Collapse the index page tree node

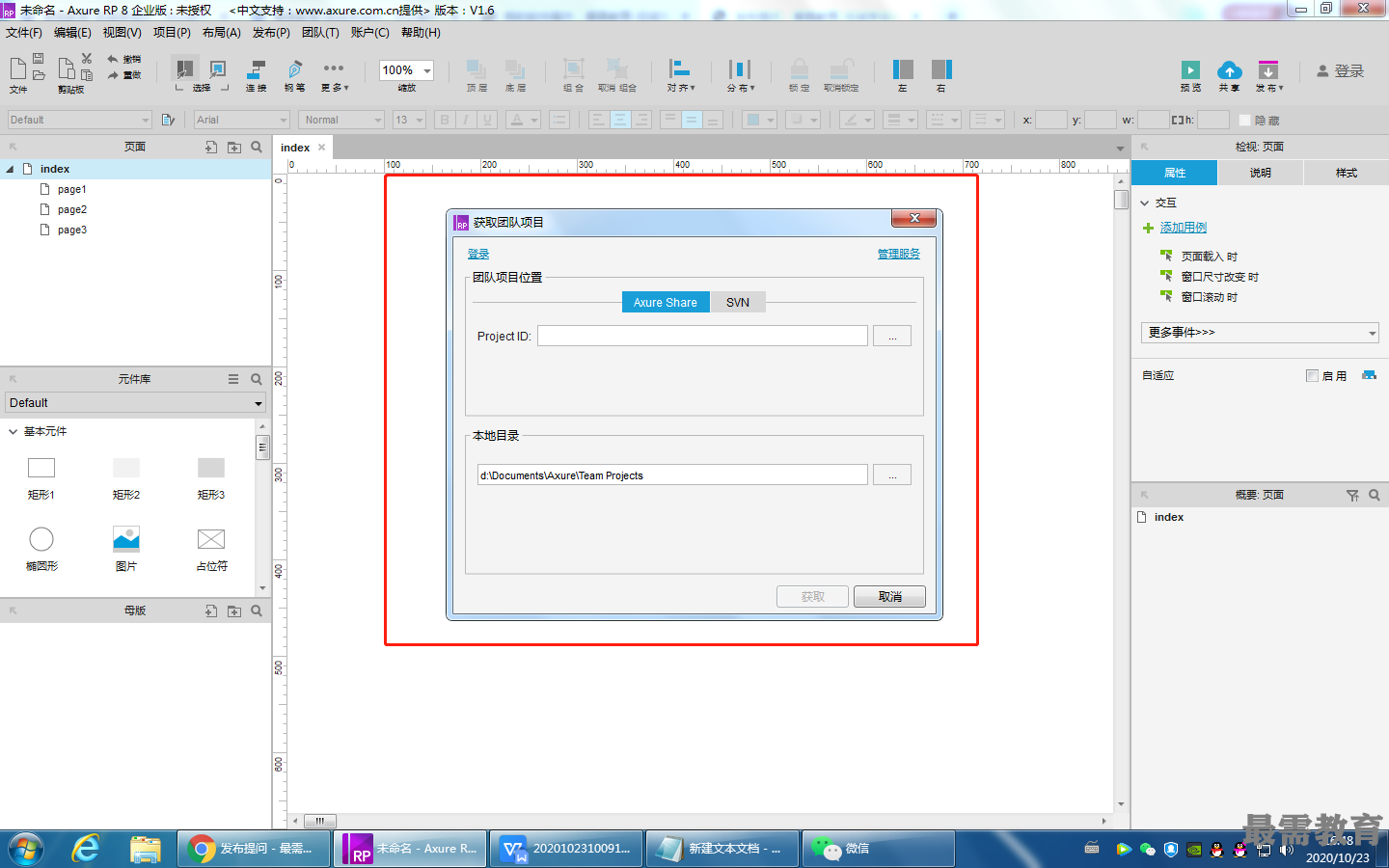pos(10,169)
